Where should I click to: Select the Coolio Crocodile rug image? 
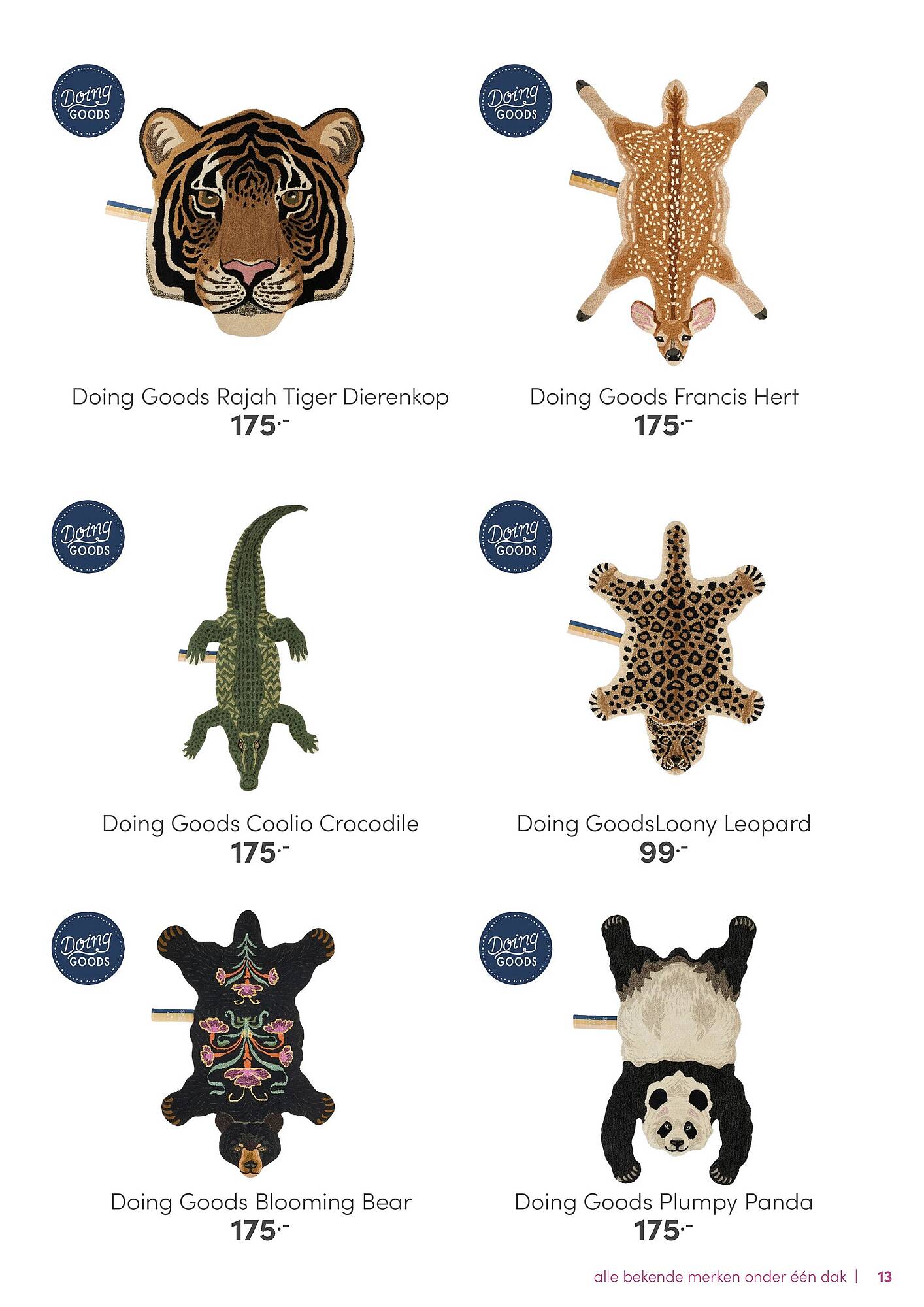pos(248,648)
